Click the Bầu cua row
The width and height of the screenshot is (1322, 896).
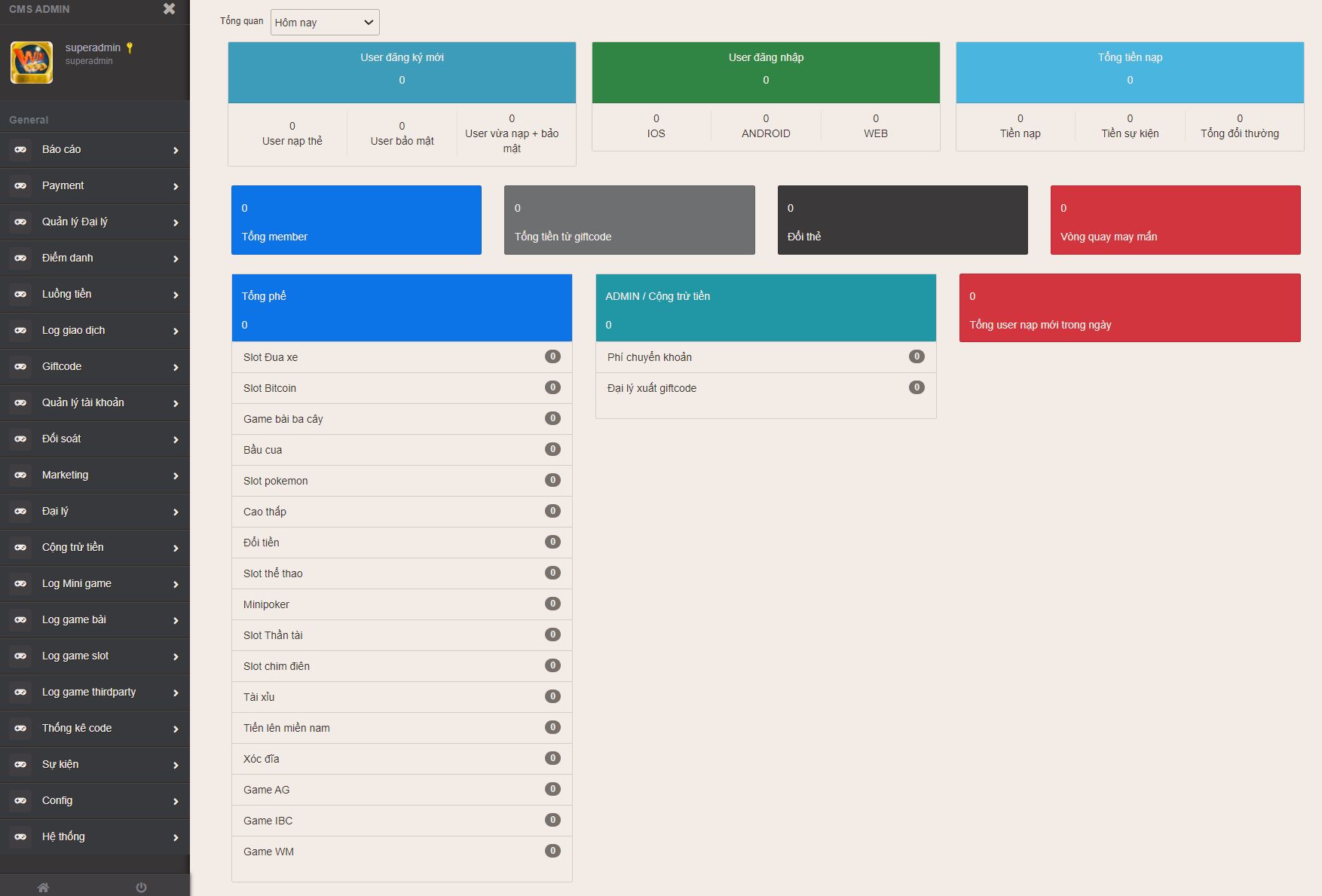click(x=402, y=450)
